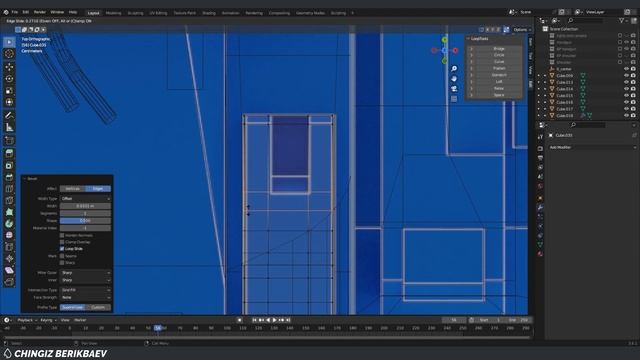Viewport: 640px width, 360px height.
Task: Open the File menu
Action: tap(15, 12)
